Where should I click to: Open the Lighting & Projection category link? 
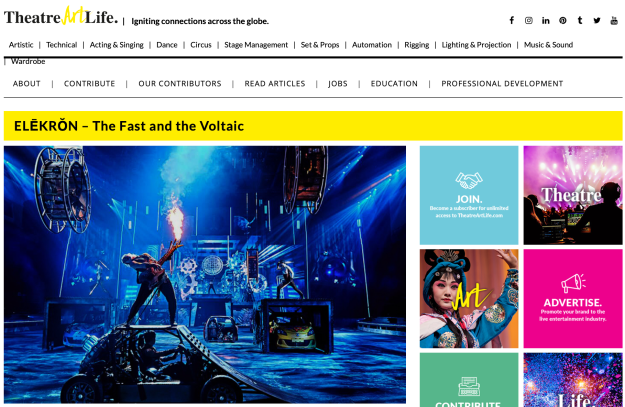(476, 45)
